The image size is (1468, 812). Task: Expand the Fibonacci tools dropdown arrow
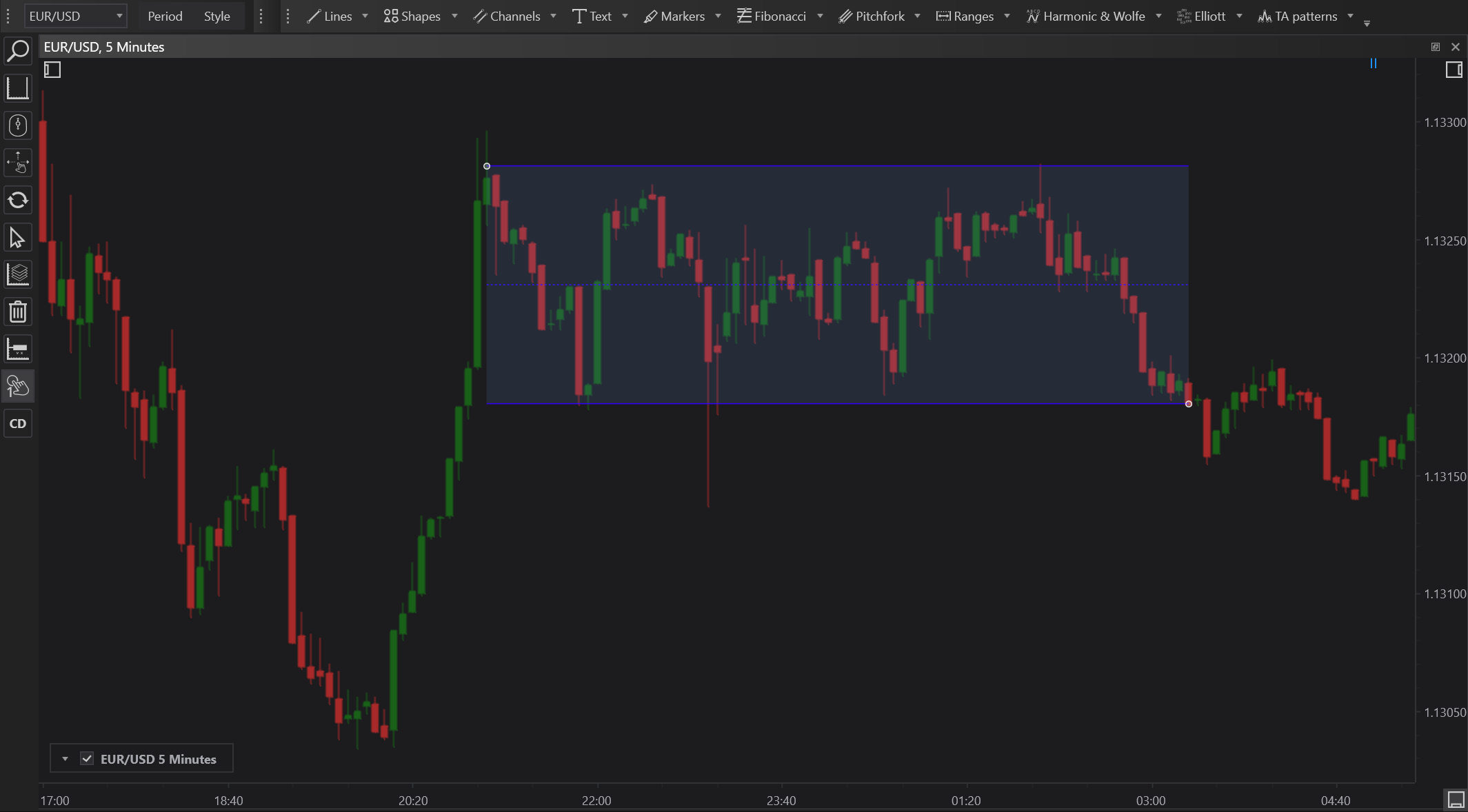[820, 16]
